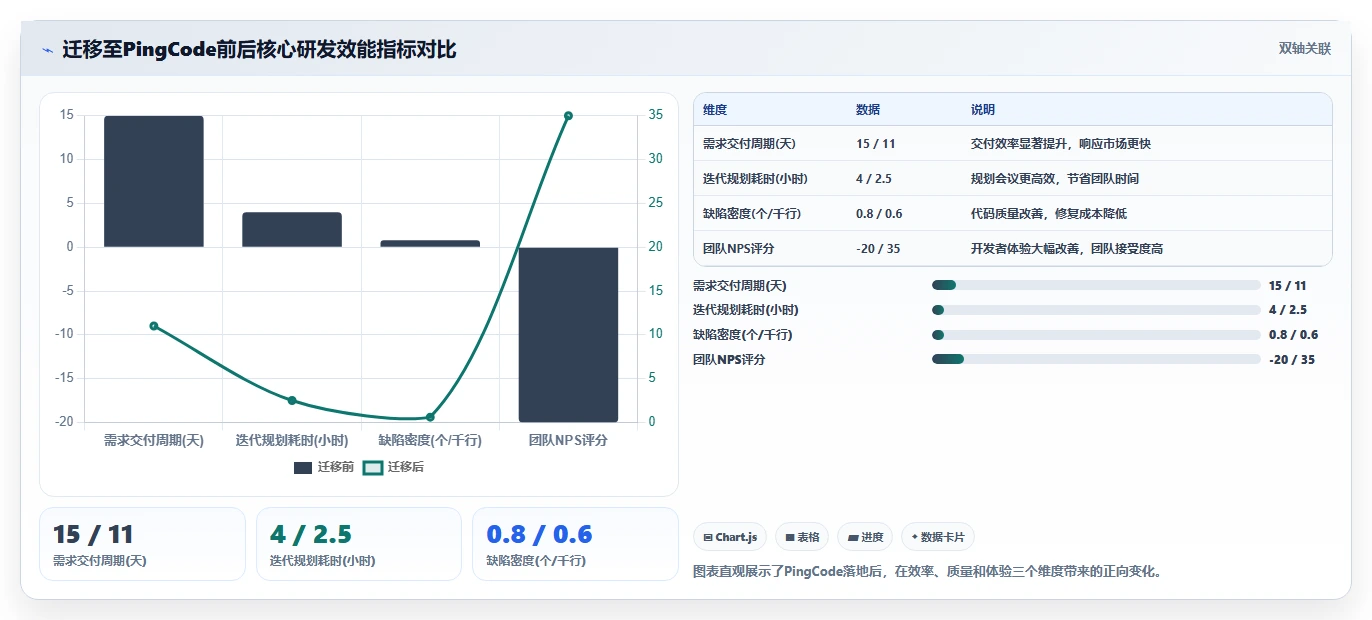Open the 0.8 / 0.6 stat card
Screen dimensions: 1372x620
click(x=575, y=544)
